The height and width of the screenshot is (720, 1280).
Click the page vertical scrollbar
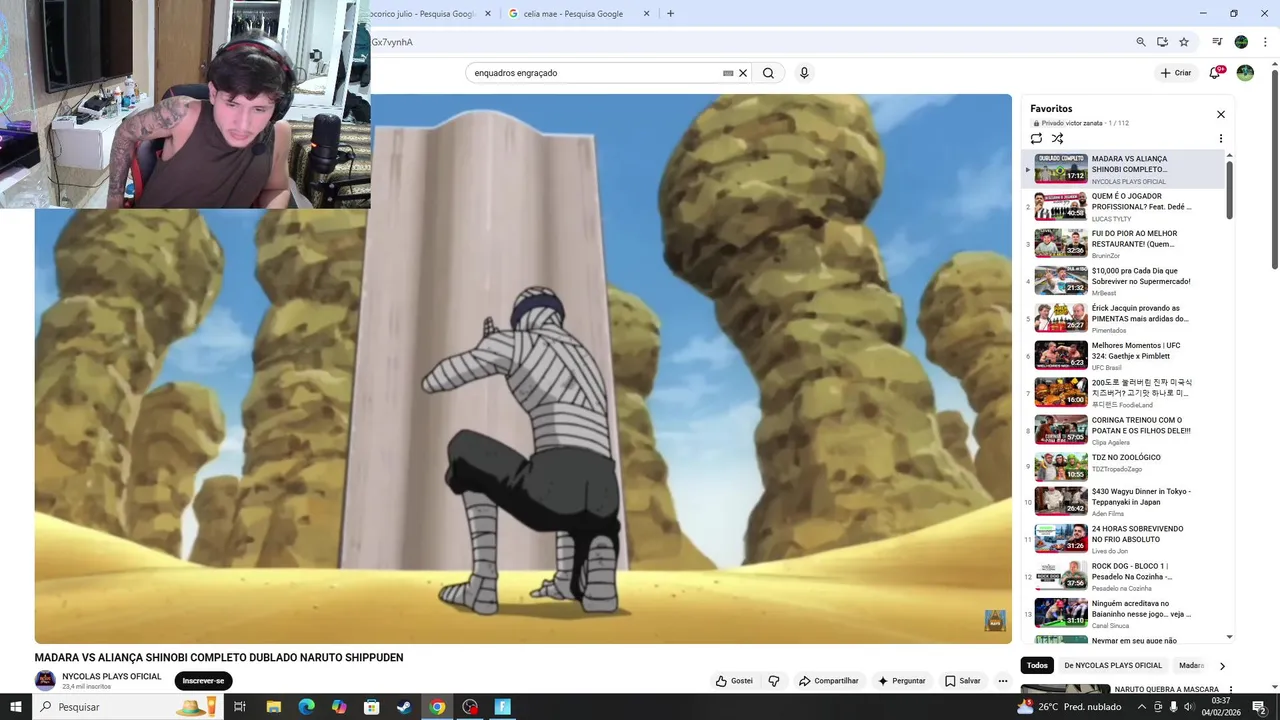click(x=1274, y=170)
